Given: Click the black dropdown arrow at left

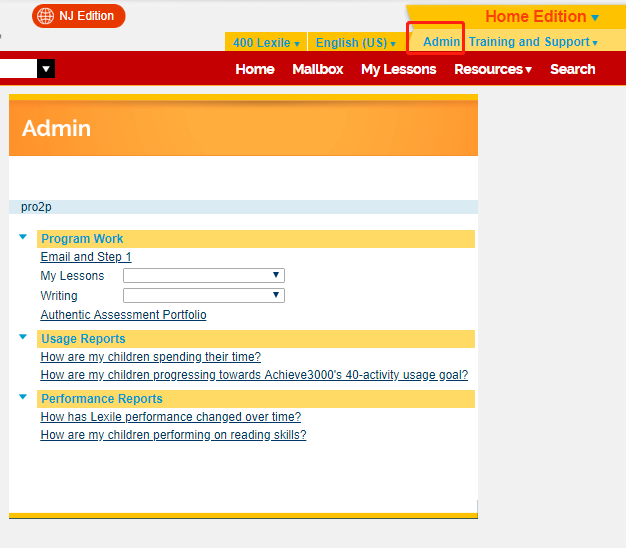Looking at the screenshot, I should [46, 69].
